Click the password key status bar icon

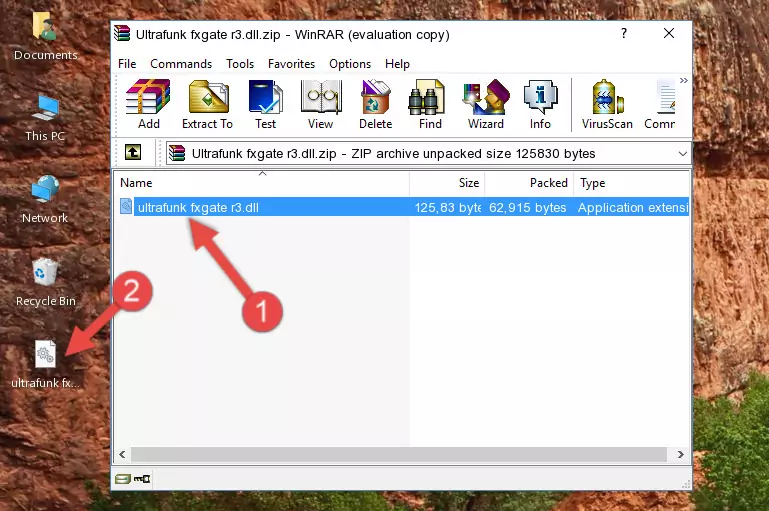point(142,479)
